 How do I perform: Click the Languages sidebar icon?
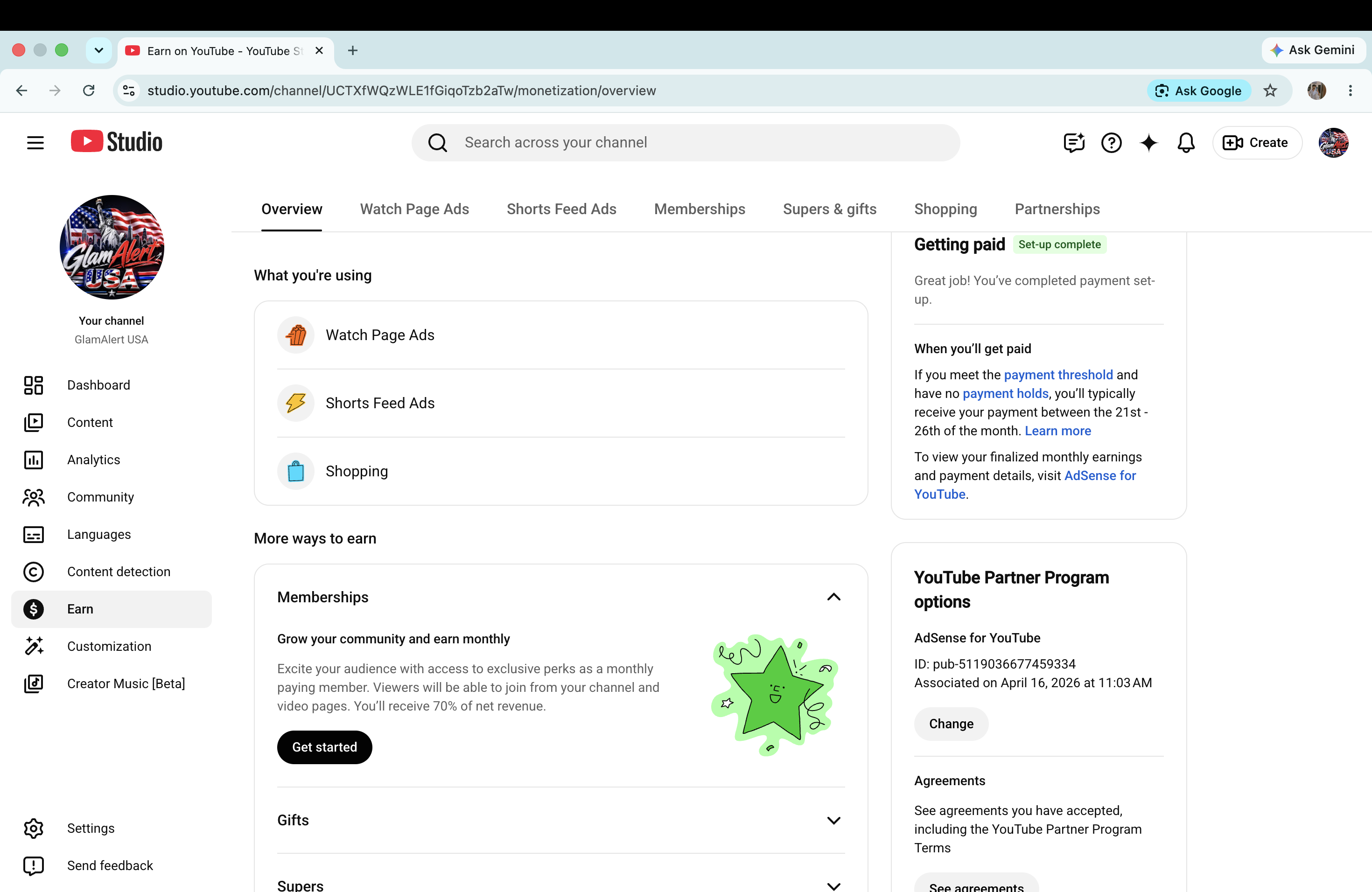[x=34, y=535]
